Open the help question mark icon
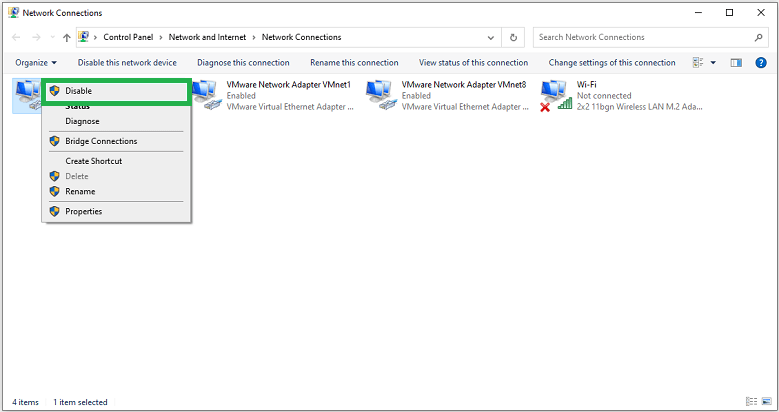 (761, 63)
